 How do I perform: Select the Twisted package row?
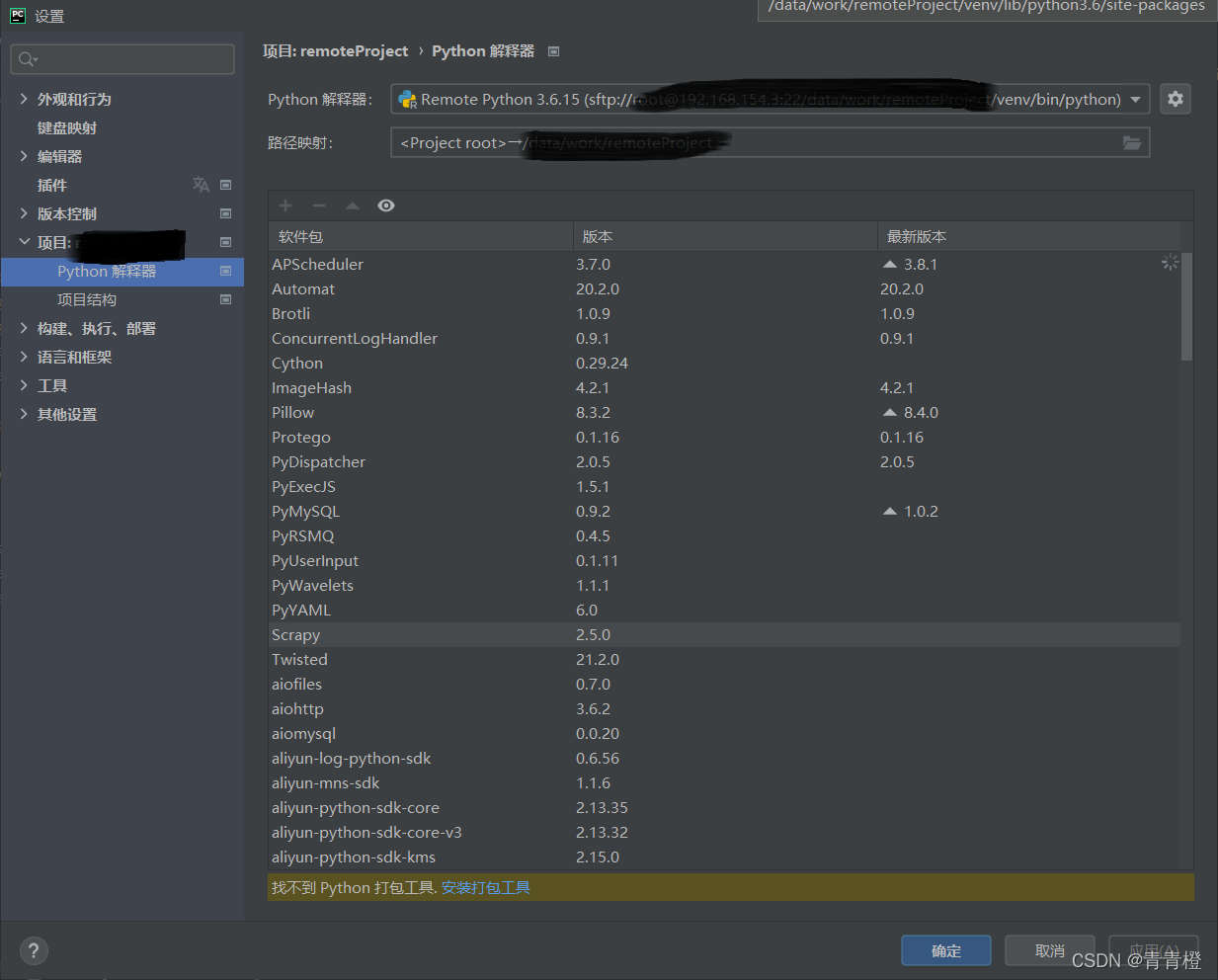[x=724, y=659]
